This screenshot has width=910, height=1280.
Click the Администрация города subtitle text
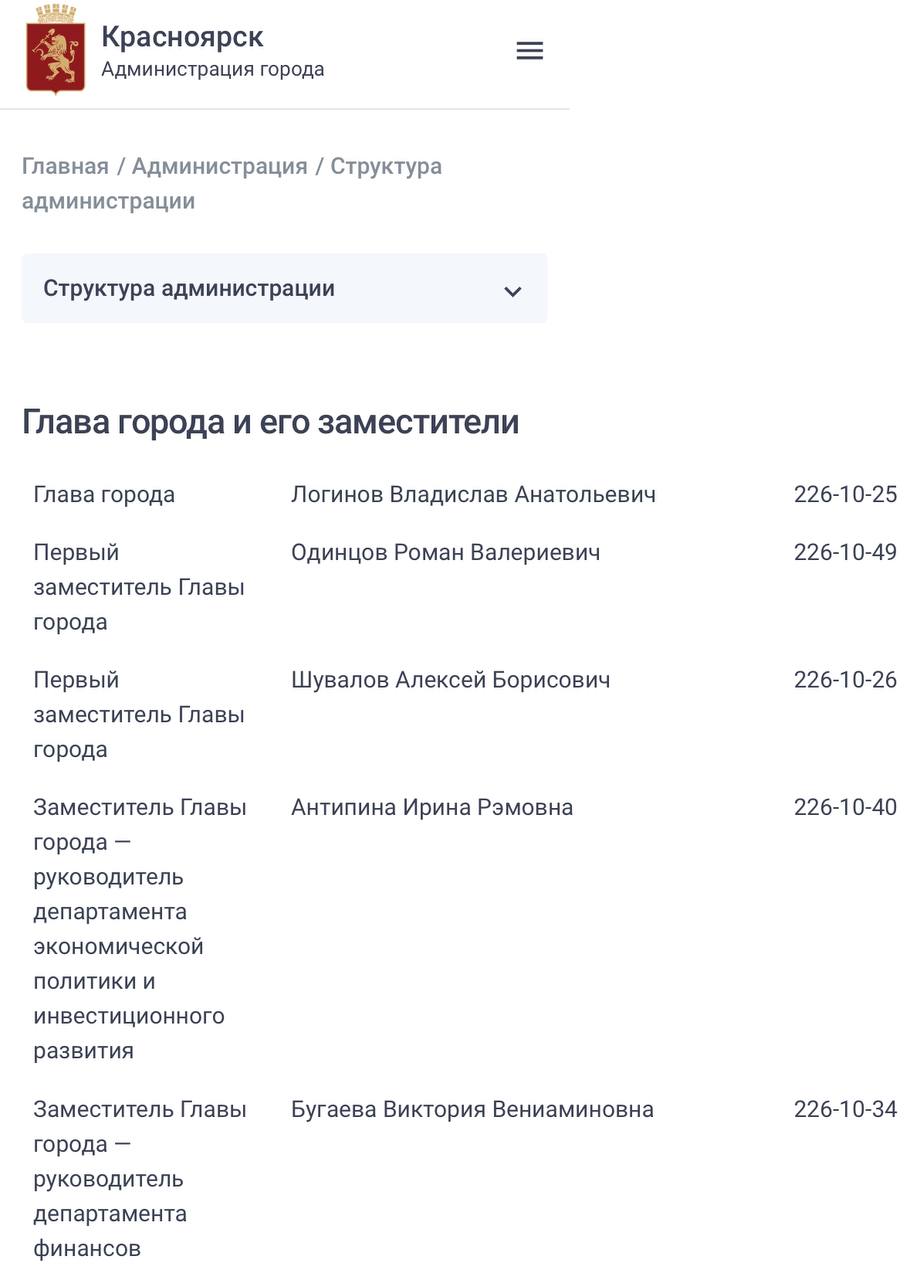[x=212, y=70]
